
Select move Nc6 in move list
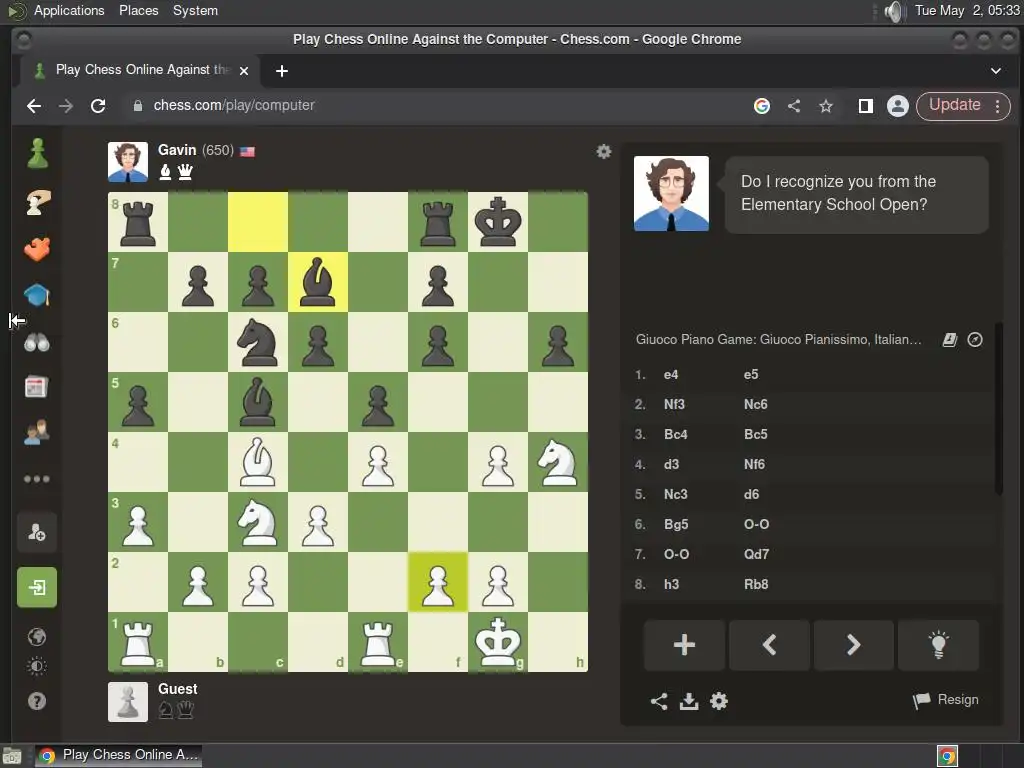pyautogui.click(x=756, y=405)
